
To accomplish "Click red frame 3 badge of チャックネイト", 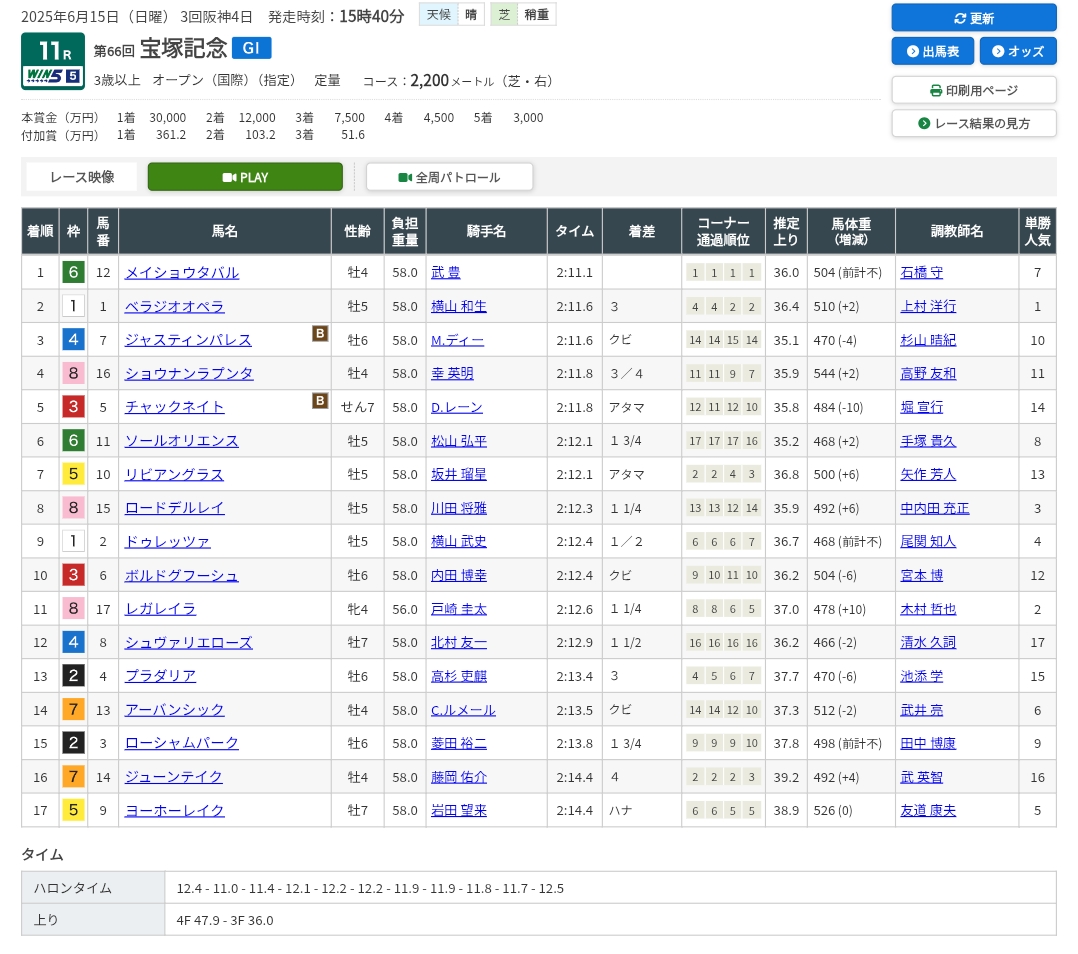I will (x=74, y=407).
